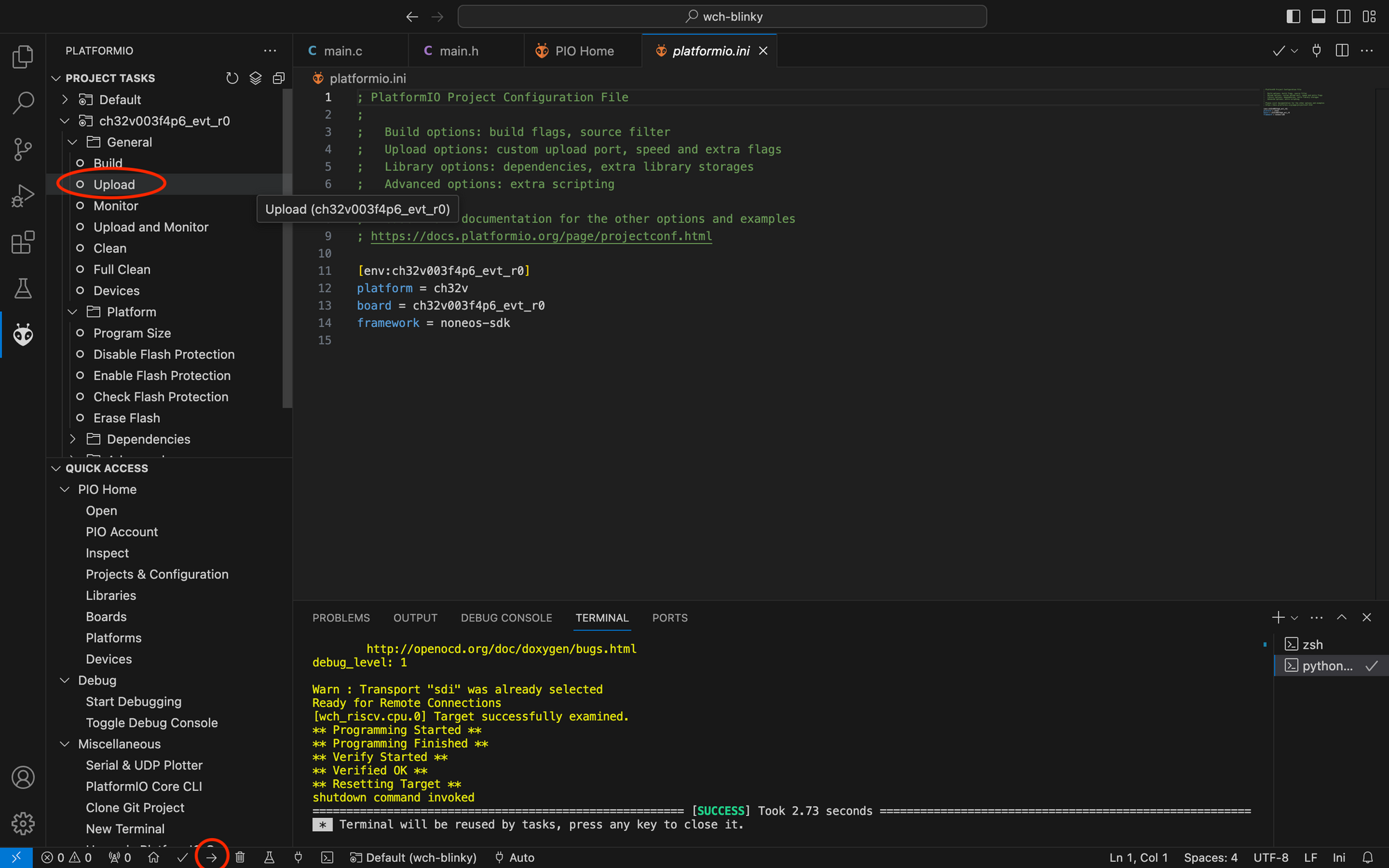The height and width of the screenshot is (868, 1389).
Task: Open the Extensions view in activity bar
Action: coord(23,242)
